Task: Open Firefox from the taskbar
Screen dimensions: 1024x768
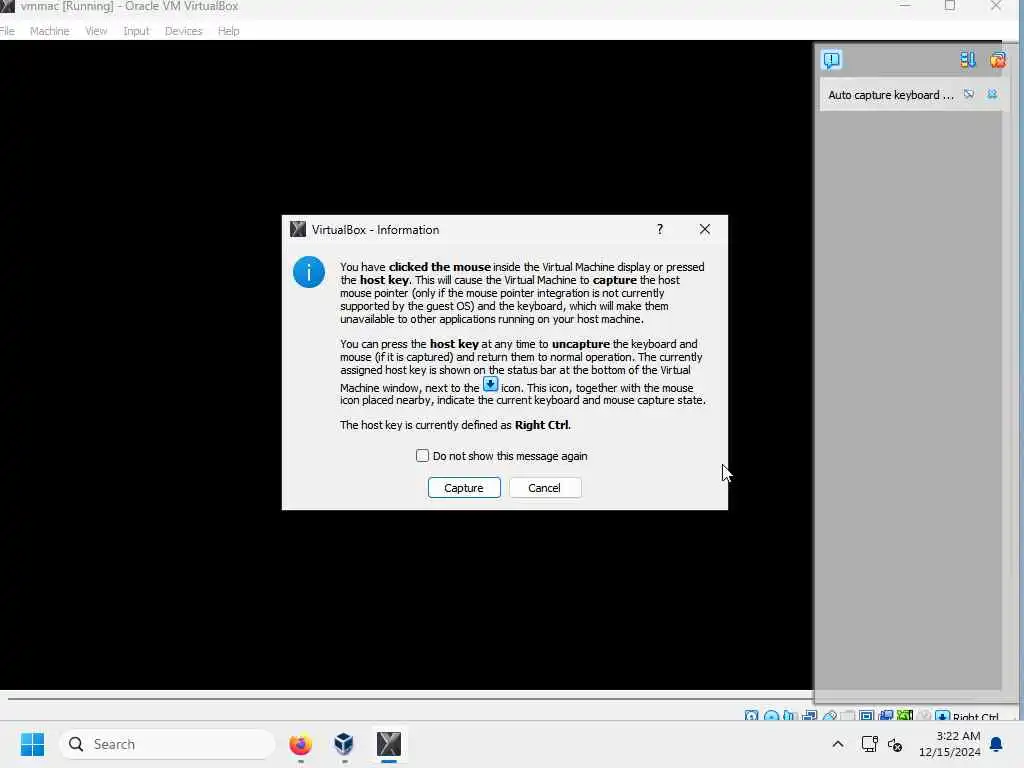Action: coord(300,744)
